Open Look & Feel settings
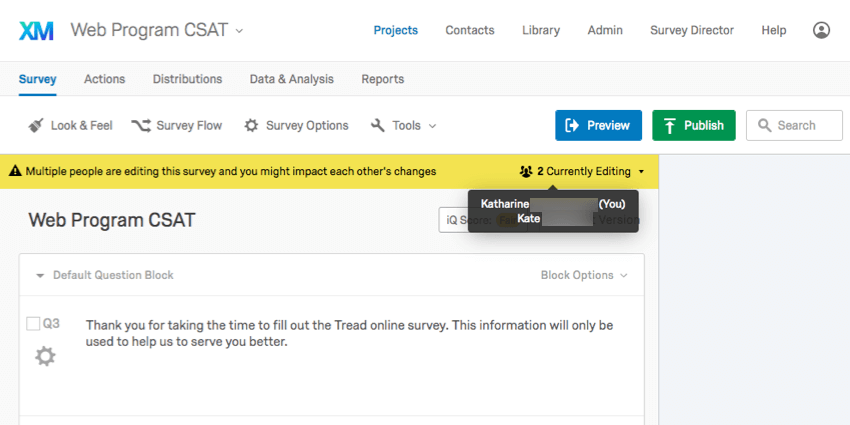The image size is (850, 425). [70, 126]
